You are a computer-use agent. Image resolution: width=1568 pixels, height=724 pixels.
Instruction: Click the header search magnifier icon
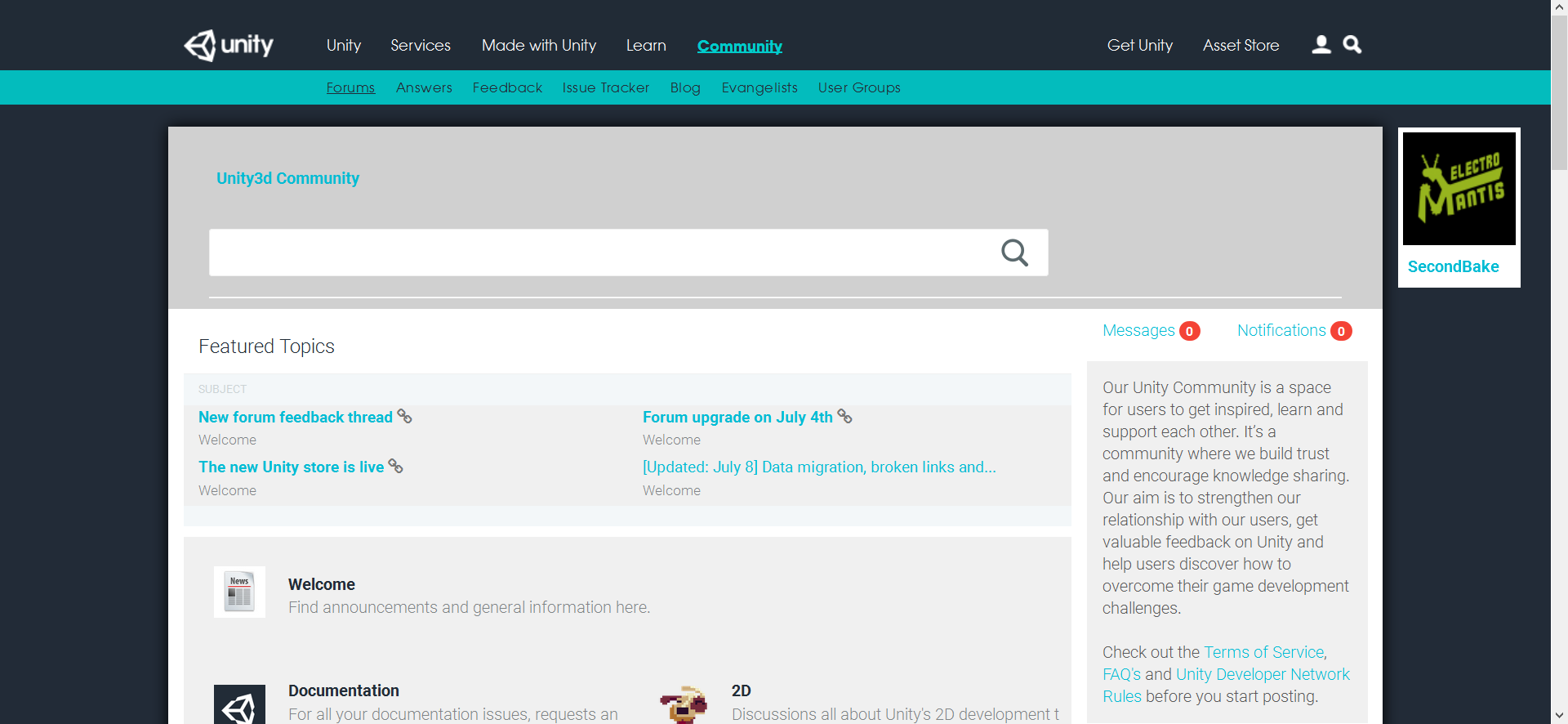pos(1352,44)
